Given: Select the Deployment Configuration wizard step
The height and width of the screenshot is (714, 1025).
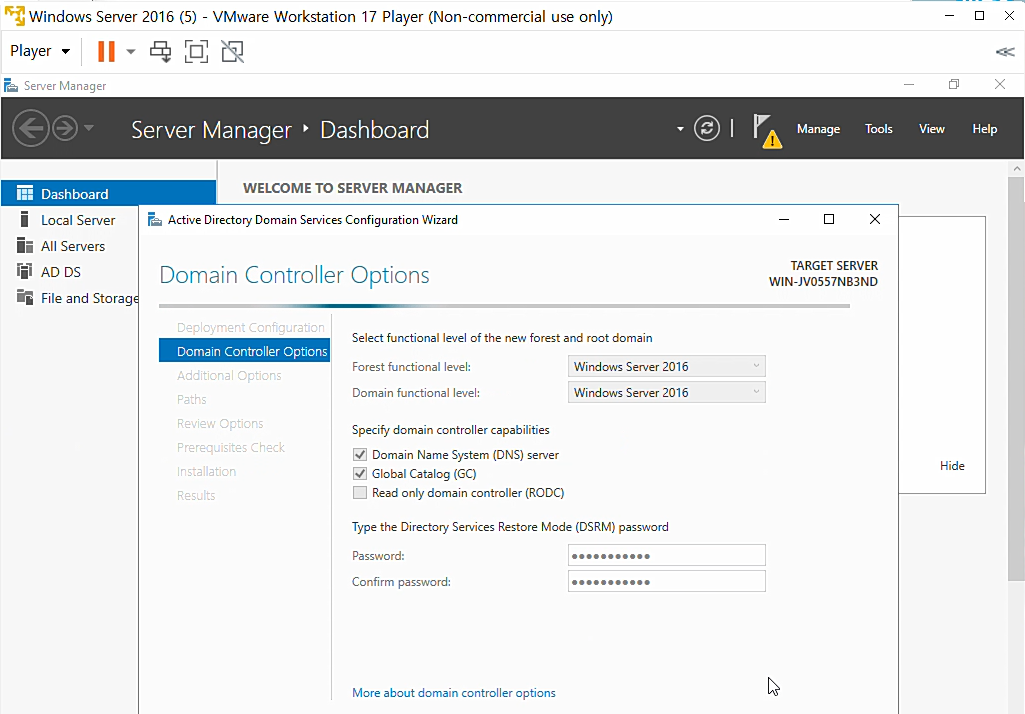Looking at the screenshot, I should pos(250,328).
